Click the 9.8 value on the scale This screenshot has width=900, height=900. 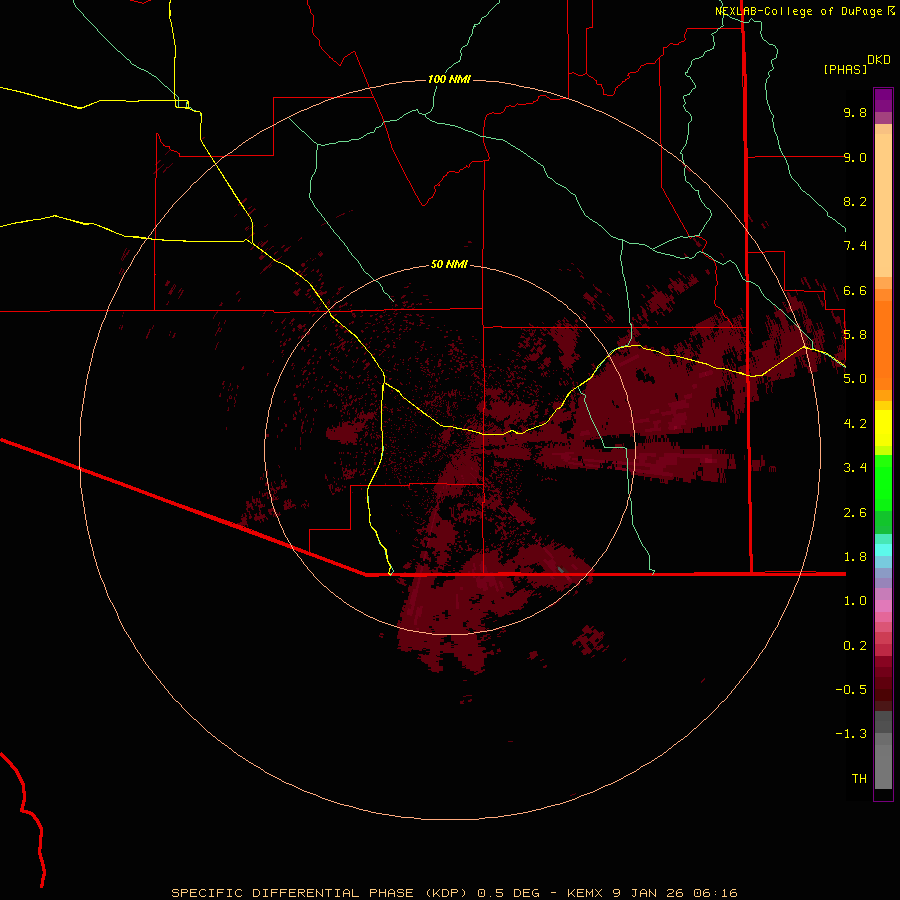855,112
